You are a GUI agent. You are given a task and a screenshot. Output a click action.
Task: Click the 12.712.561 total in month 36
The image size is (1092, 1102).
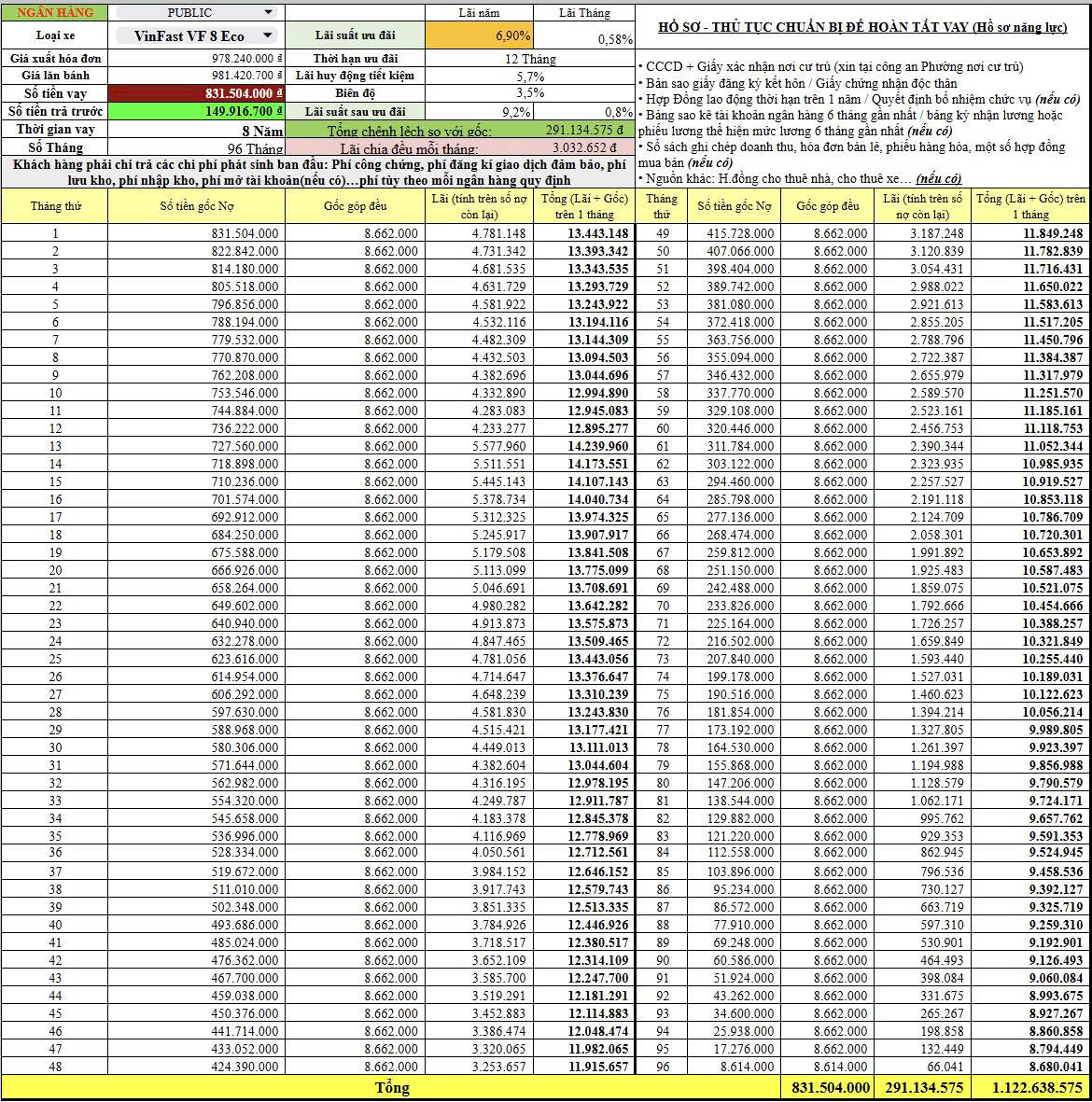click(x=583, y=853)
